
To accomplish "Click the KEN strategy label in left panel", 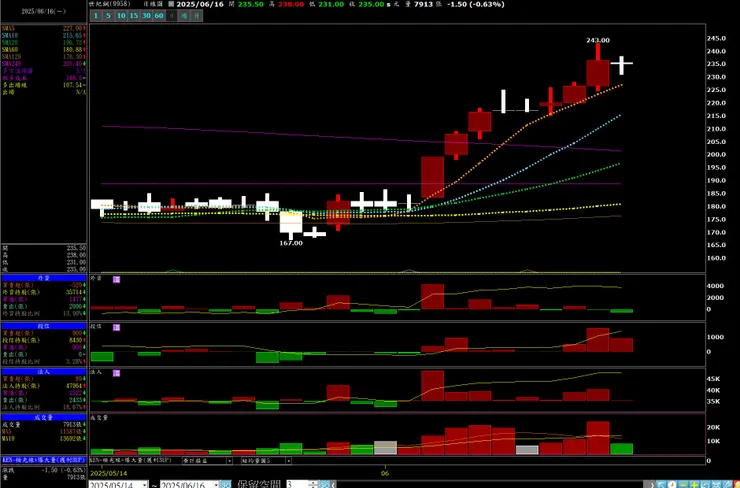I will tap(43, 460).
